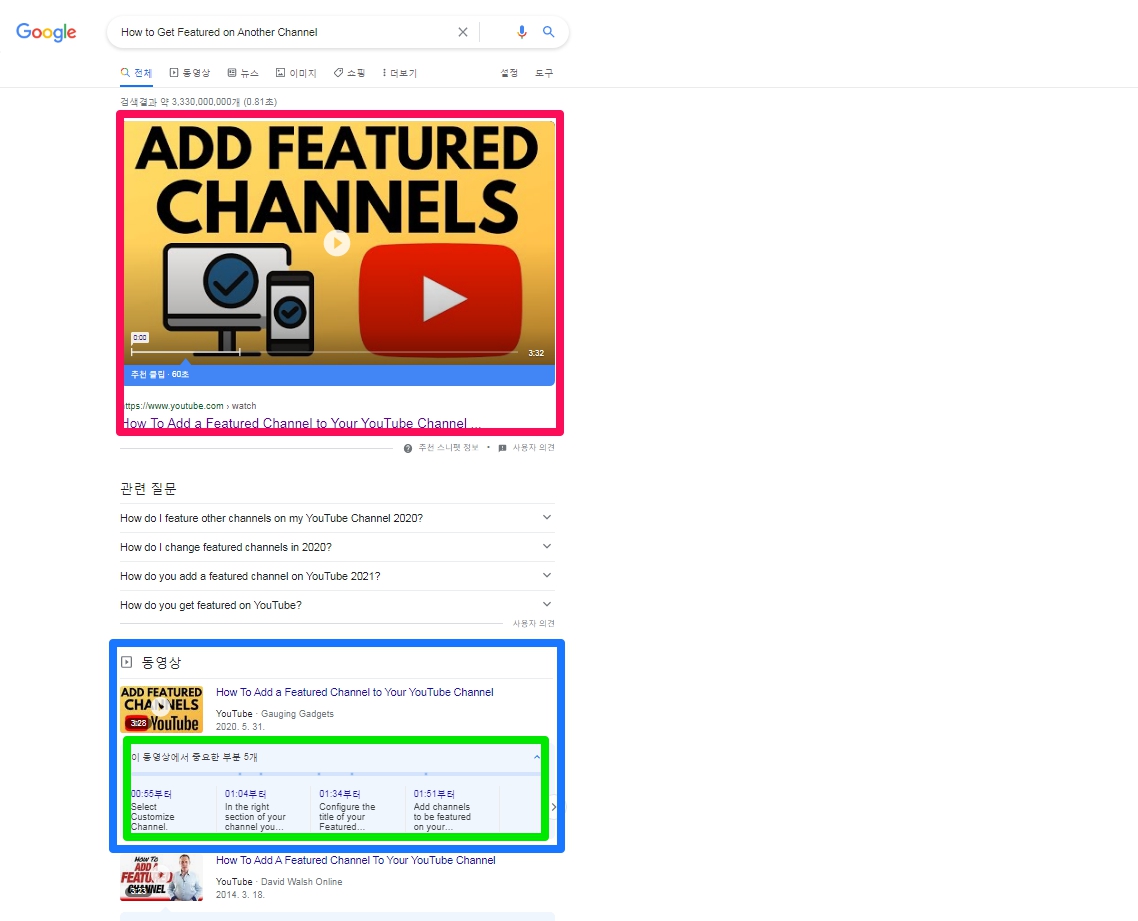The width and height of the screenshot is (1138, 921).
Task: Start voice search with the microphone icon
Action: click(521, 32)
